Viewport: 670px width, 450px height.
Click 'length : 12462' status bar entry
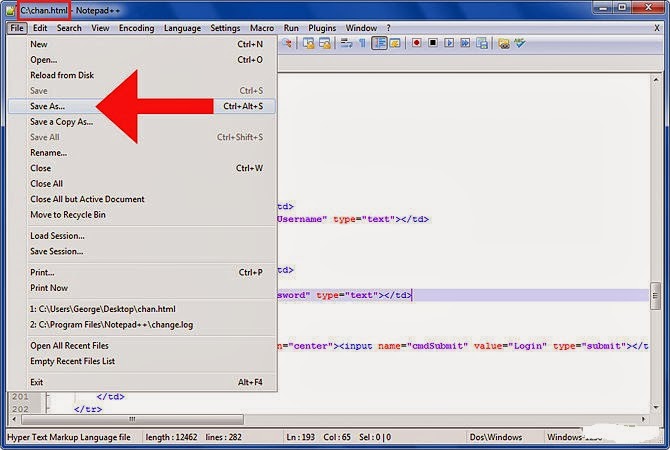point(171,437)
